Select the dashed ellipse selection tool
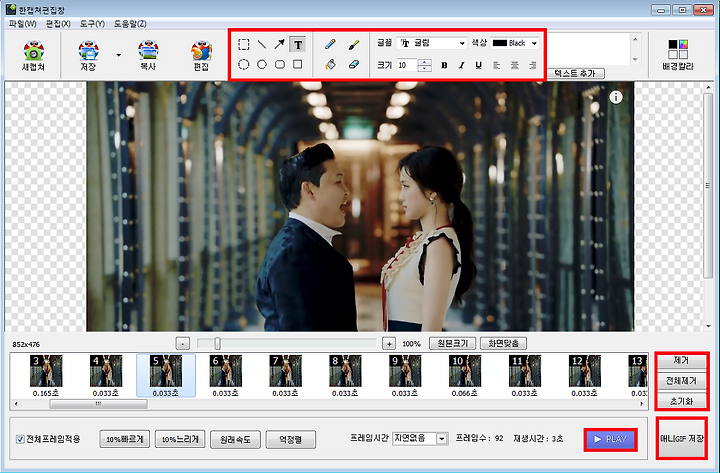 244,64
